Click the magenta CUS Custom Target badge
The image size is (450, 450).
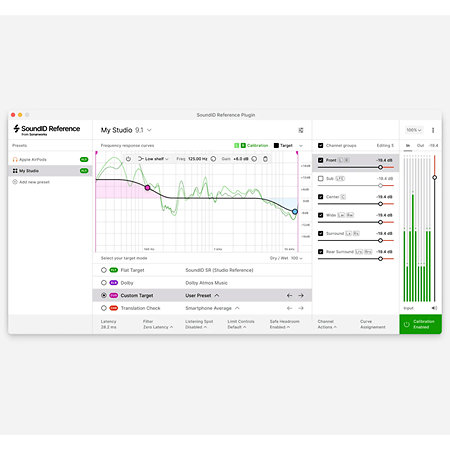pos(114,295)
